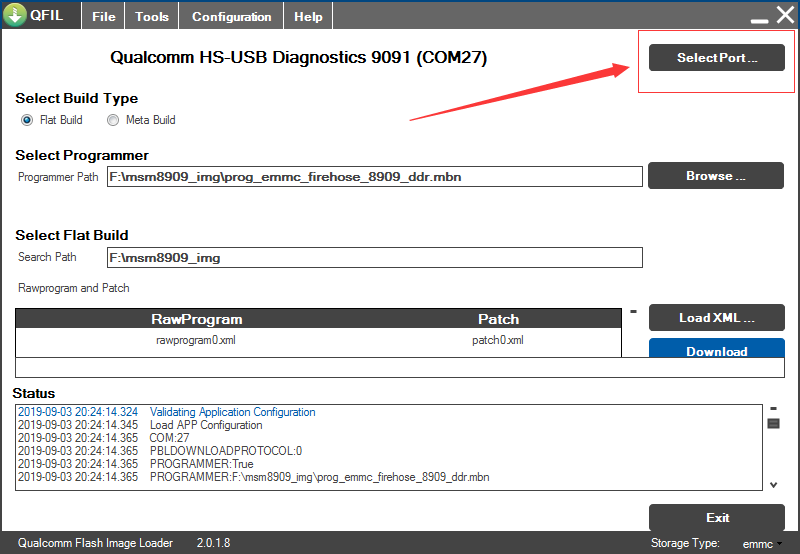Click the status log down chevron
The height and width of the screenshot is (554, 800).
click(x=773, y=485)
